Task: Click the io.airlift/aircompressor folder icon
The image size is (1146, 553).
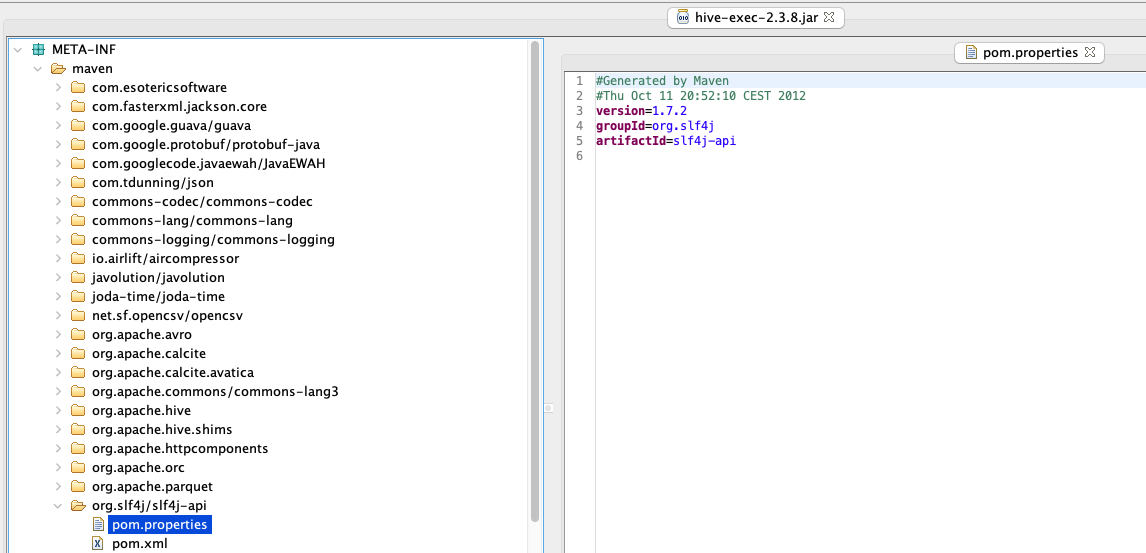Action: coord(78,259)
